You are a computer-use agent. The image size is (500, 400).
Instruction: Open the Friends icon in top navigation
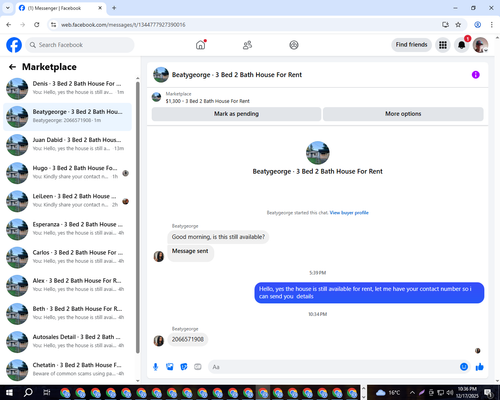pos(247,45)
